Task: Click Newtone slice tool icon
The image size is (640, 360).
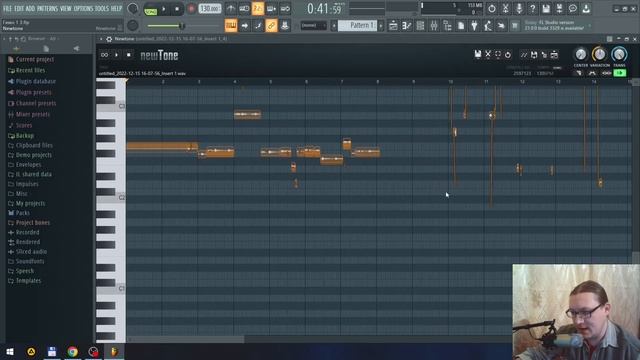Action: (x=524, y=54)
